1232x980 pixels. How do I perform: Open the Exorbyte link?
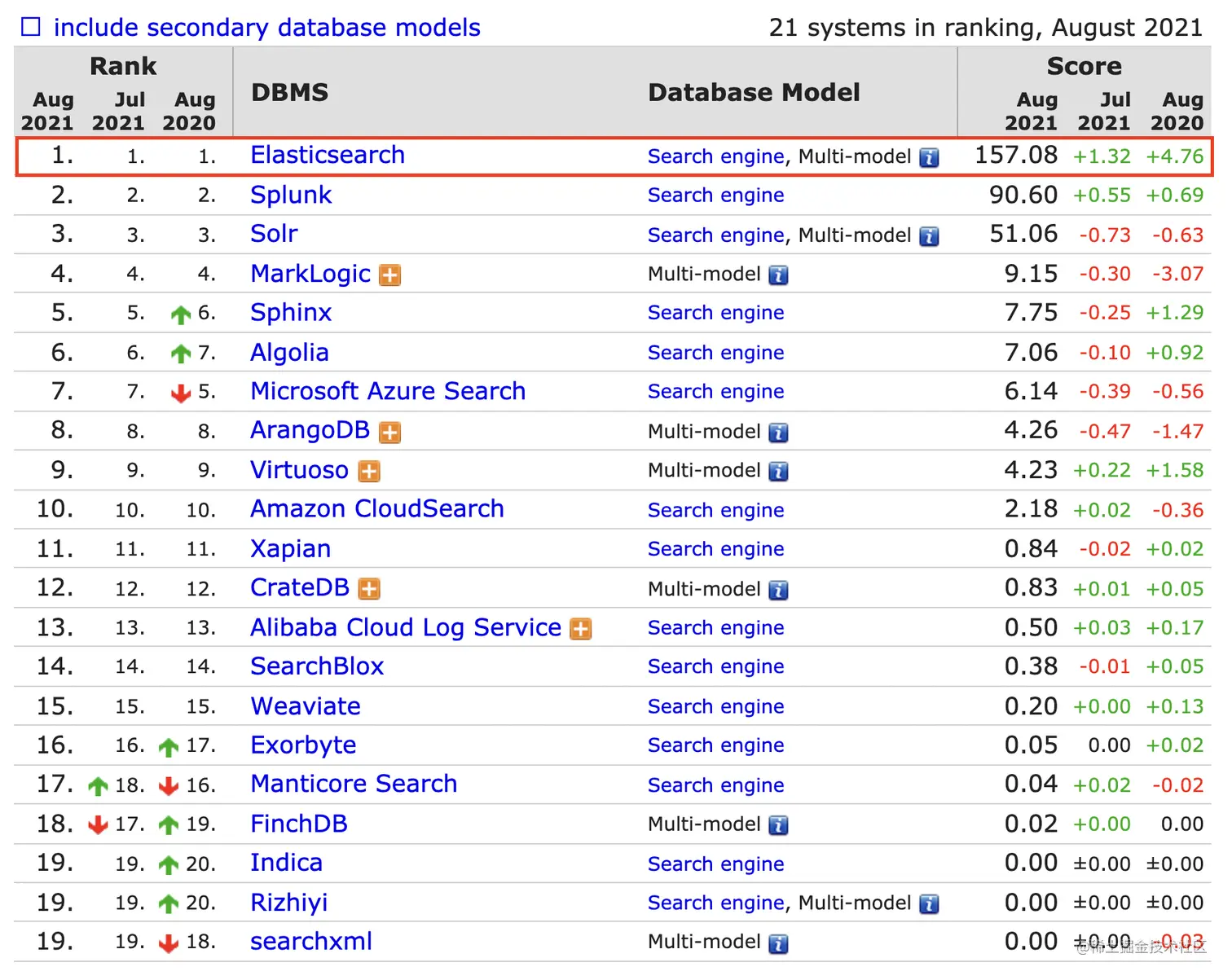coord(303,745)
